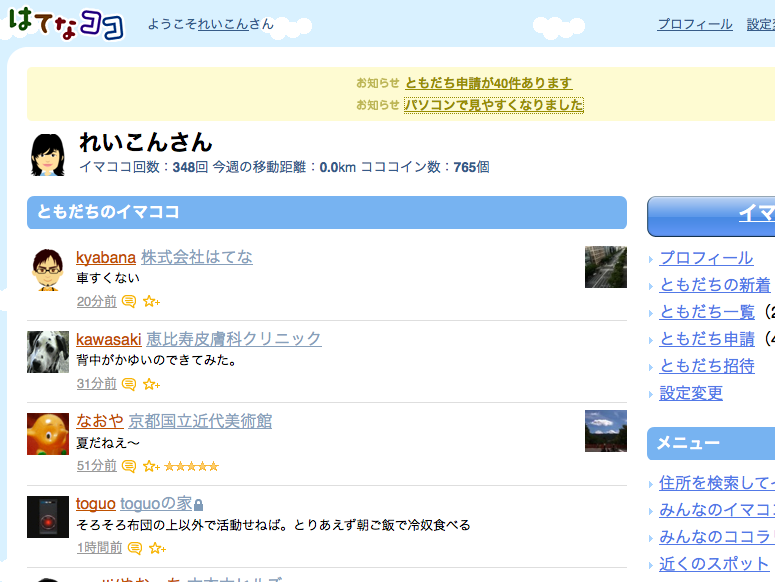Open ともだち申請 in the sidebar

point(707,339)
